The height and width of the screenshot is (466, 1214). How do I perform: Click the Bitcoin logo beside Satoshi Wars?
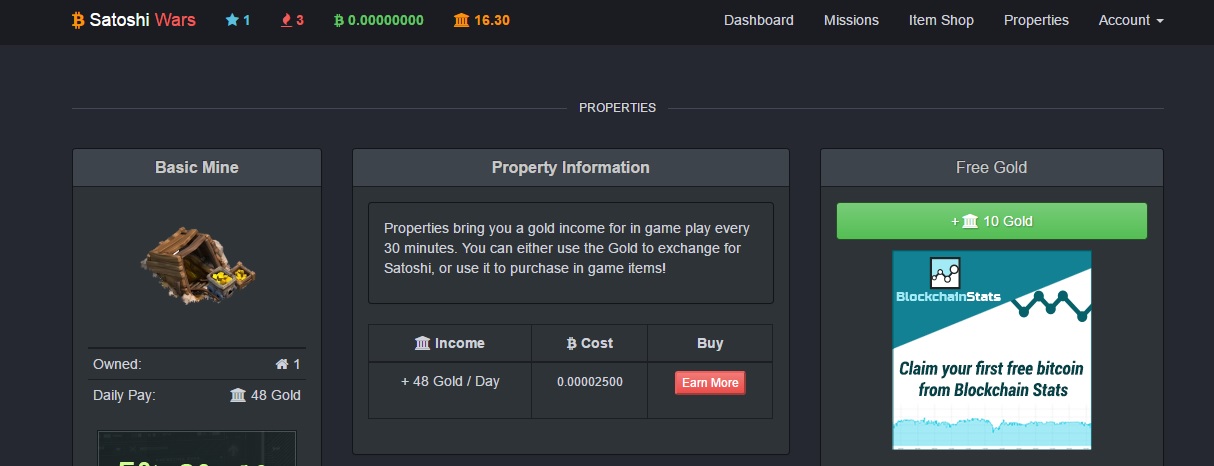(79, 20)
